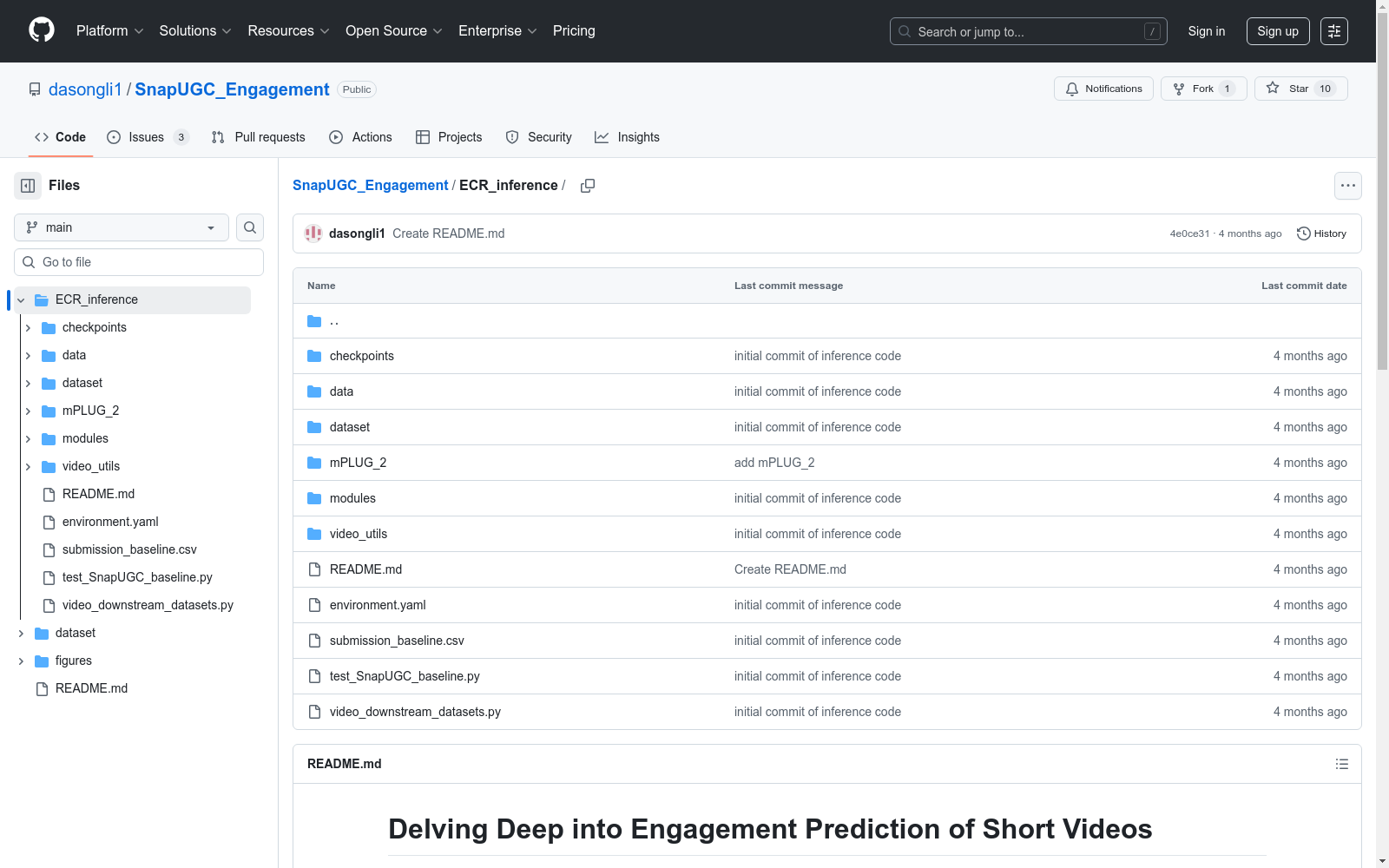Viewport: 1389px width, 868px height.
Task: Focus the Go to file input
Action: (x=139, y=262)
